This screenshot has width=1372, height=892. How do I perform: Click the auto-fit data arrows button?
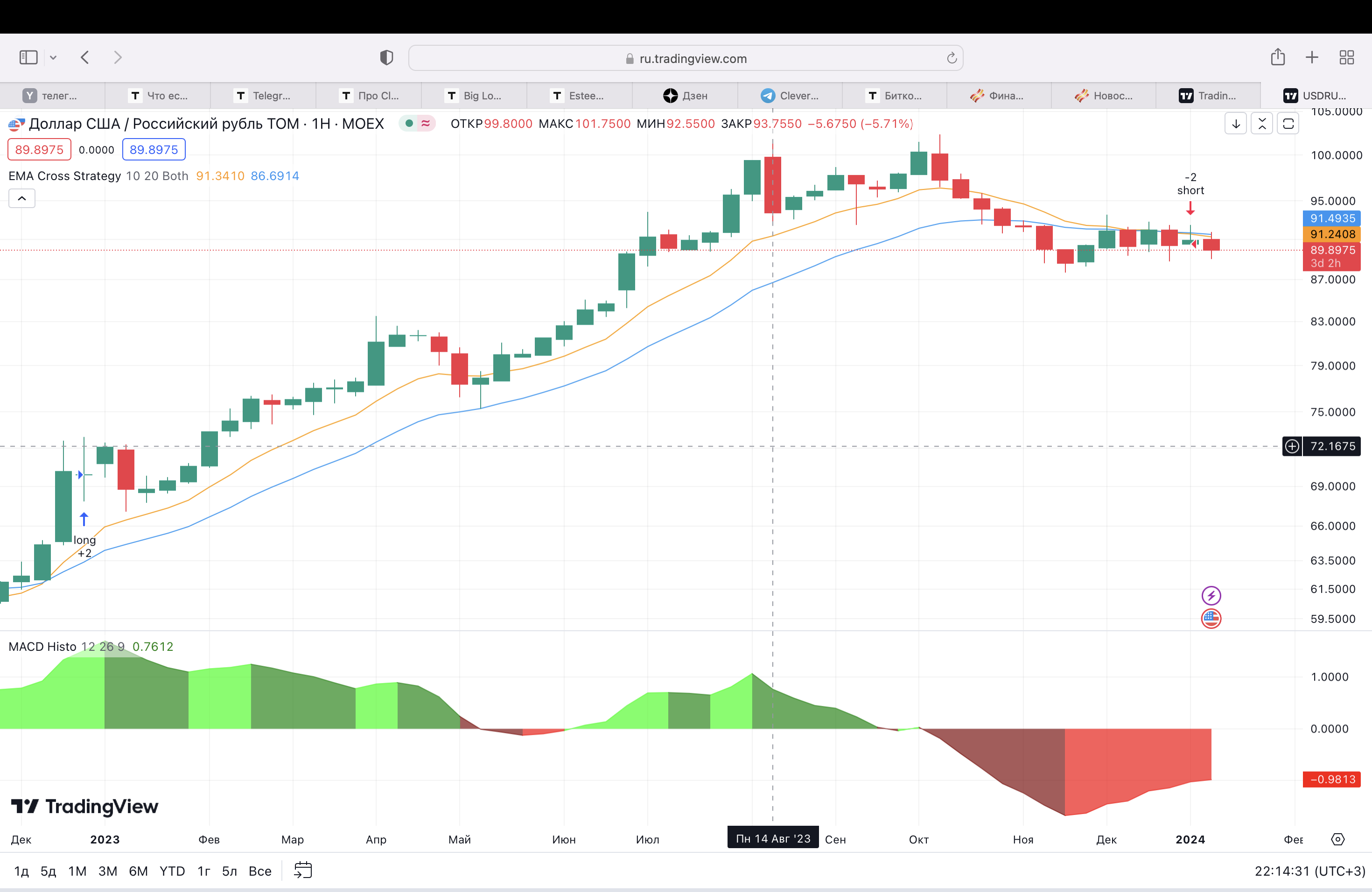coord(1262,124)
